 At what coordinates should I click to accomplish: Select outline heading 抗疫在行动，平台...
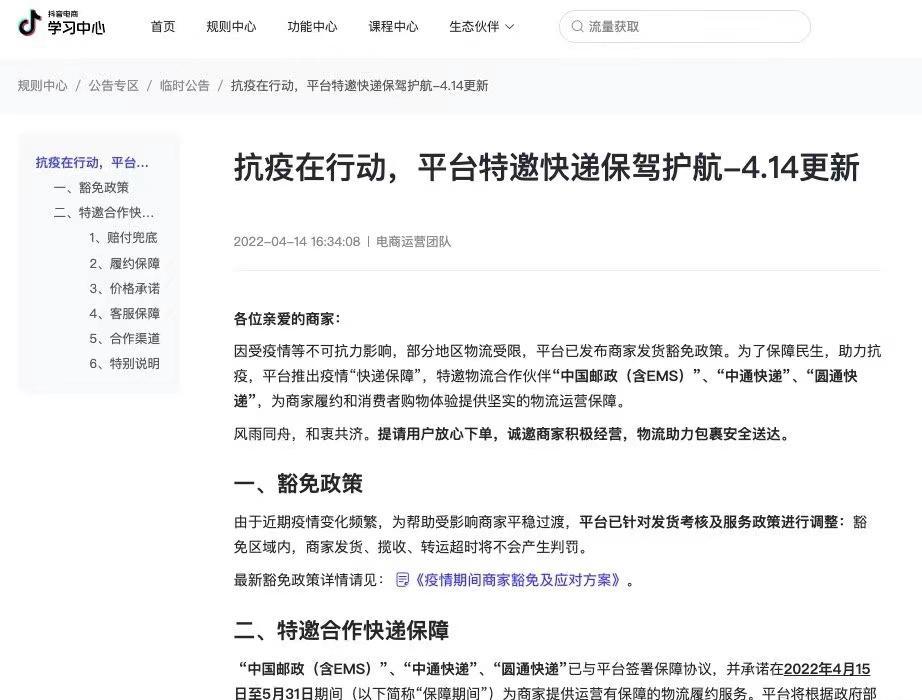coord(92,162)
